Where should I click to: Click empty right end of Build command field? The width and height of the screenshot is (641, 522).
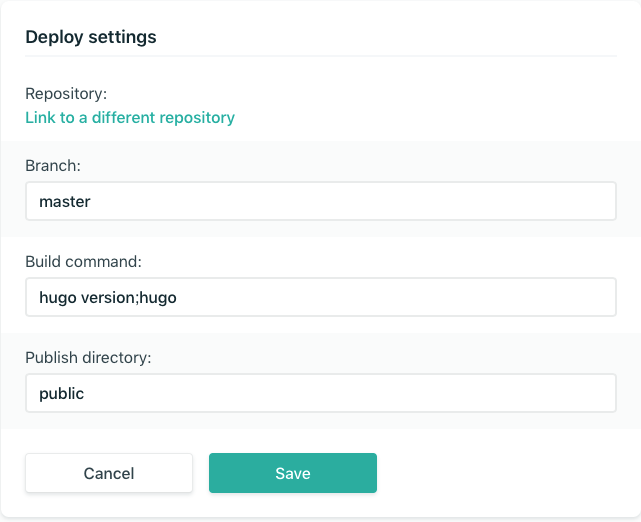coord(560,297)
